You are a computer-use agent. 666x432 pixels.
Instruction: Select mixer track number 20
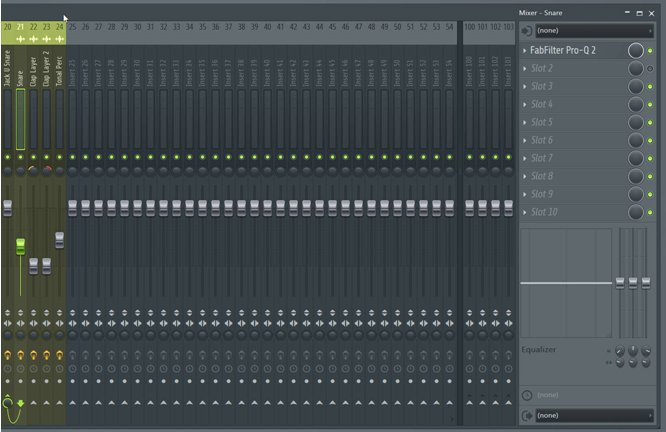(8, 27)
